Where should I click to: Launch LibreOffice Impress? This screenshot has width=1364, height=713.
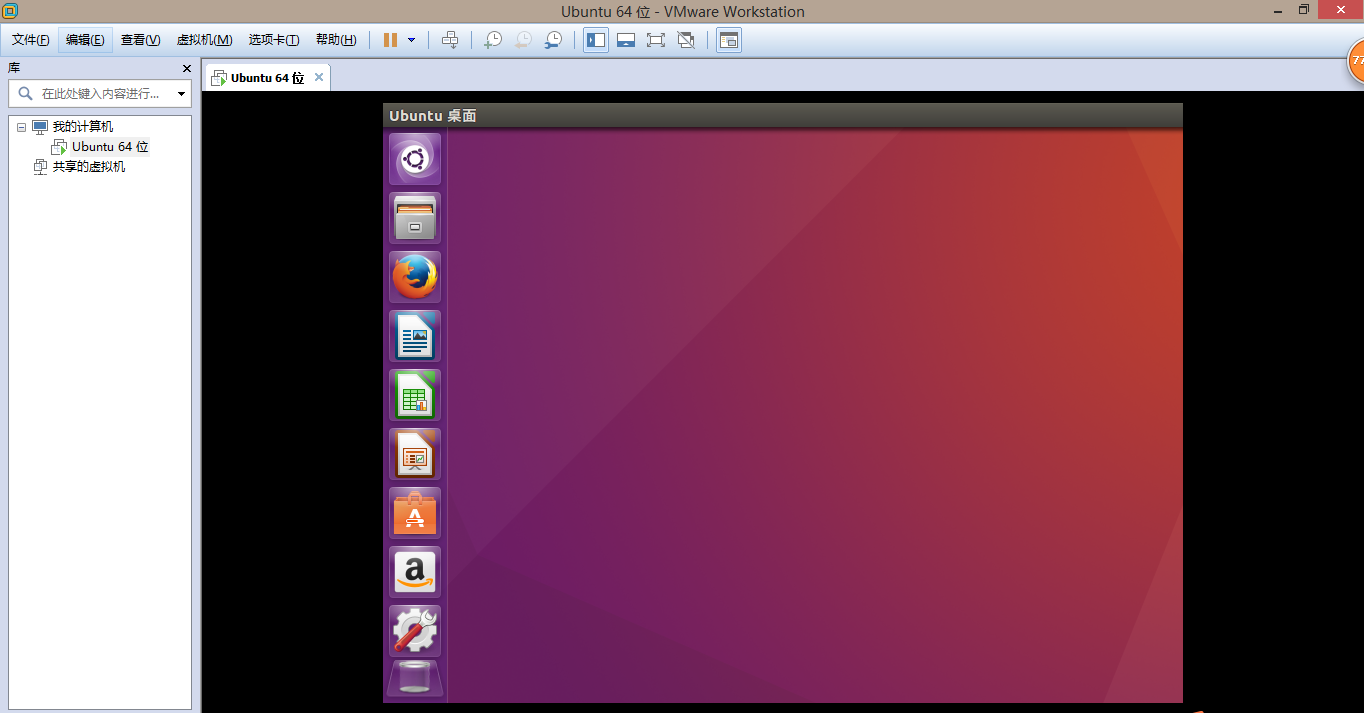click(x=415, y=454)
